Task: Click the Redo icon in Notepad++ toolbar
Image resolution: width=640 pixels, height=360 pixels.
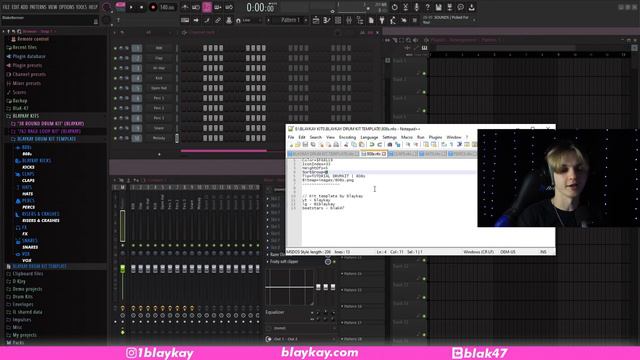Action: (380, 144)
